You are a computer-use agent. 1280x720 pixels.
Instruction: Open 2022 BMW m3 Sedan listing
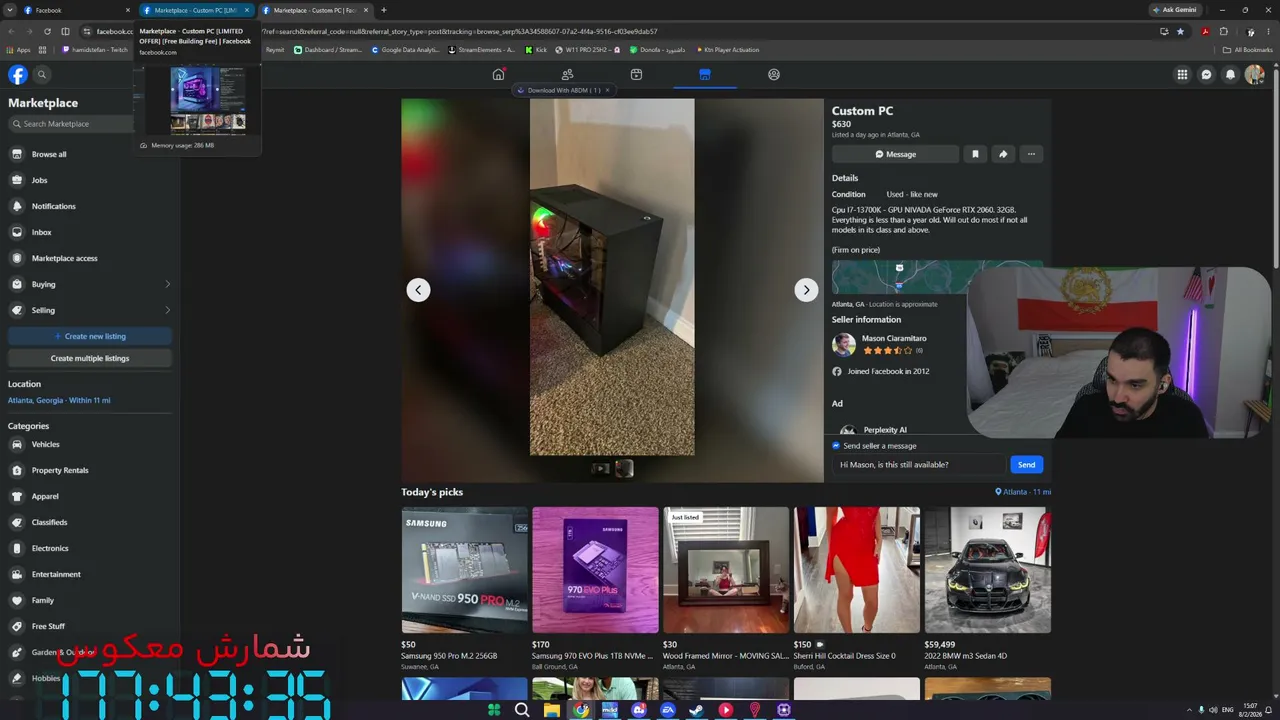click(x=987, y=589)
